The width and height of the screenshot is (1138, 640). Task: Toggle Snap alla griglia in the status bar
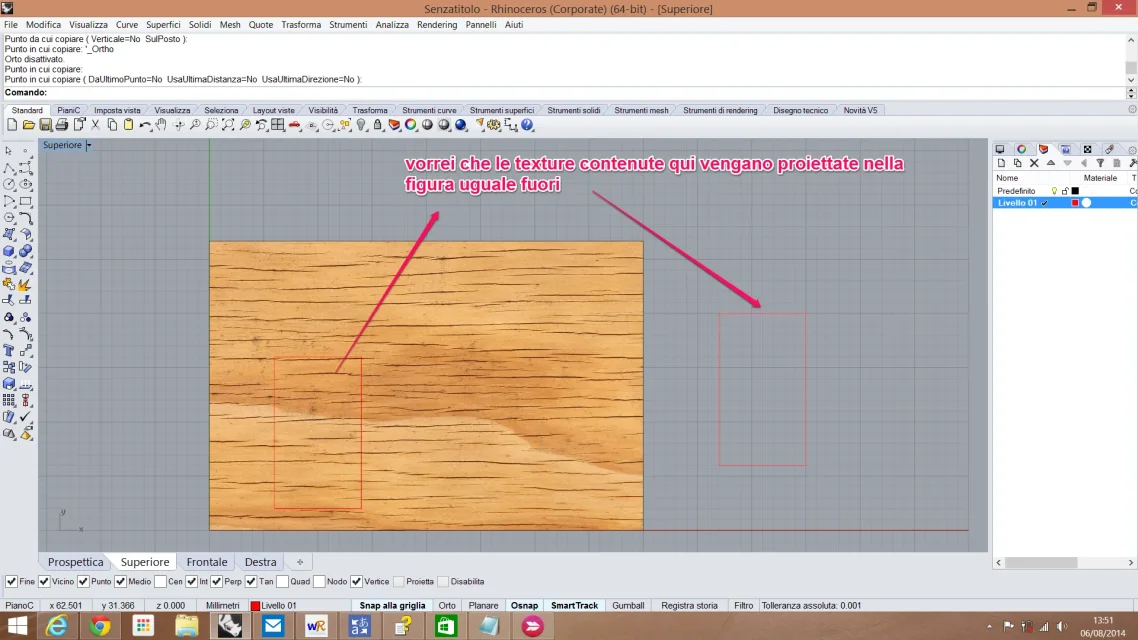(393, 605)
